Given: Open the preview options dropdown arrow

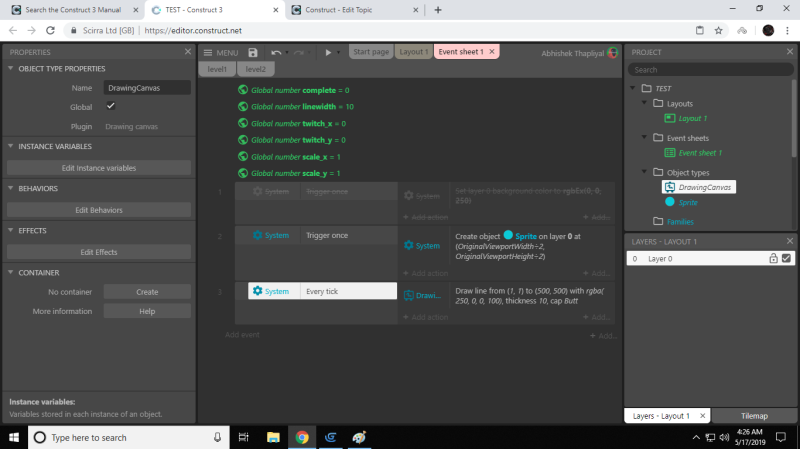Looking at the screenshot, I should coord(338,53).
